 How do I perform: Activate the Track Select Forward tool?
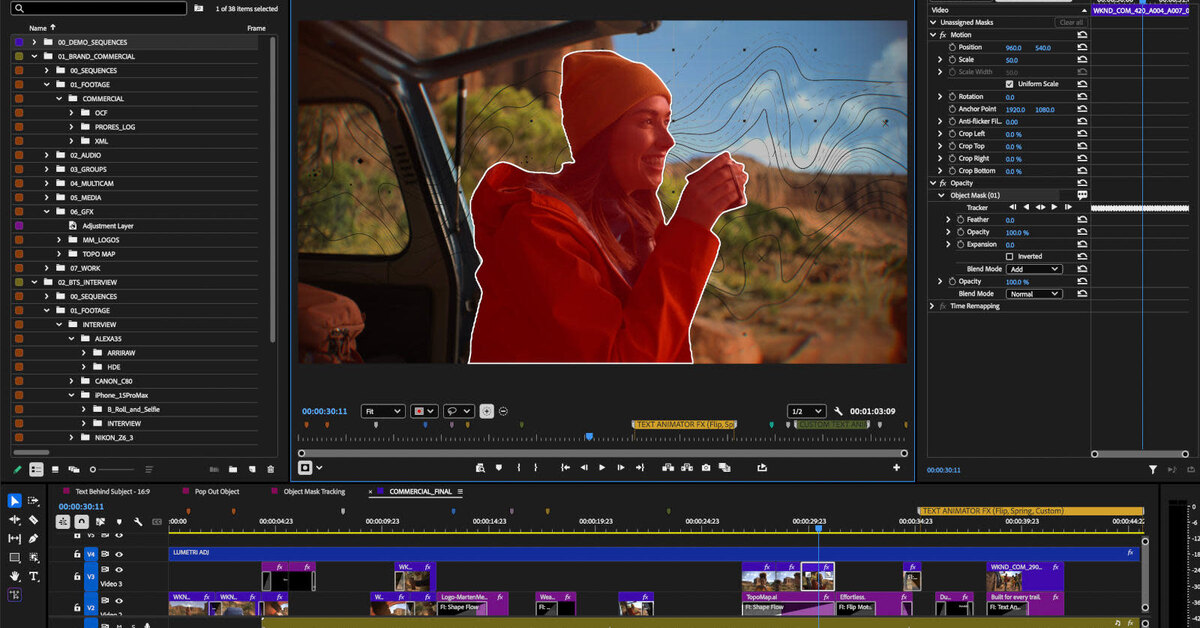pos(33,501)
